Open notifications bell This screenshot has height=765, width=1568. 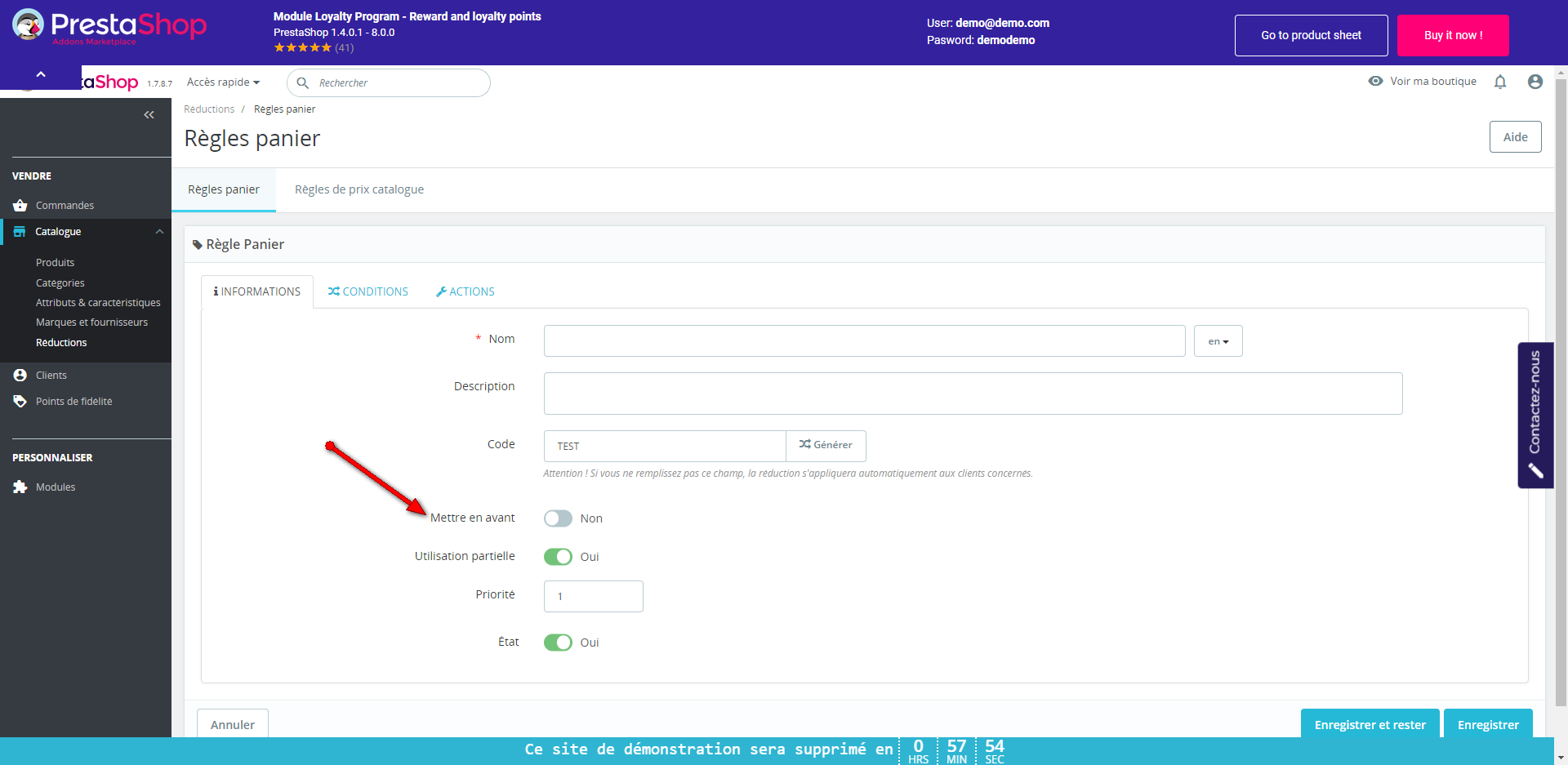[1500, 82]
